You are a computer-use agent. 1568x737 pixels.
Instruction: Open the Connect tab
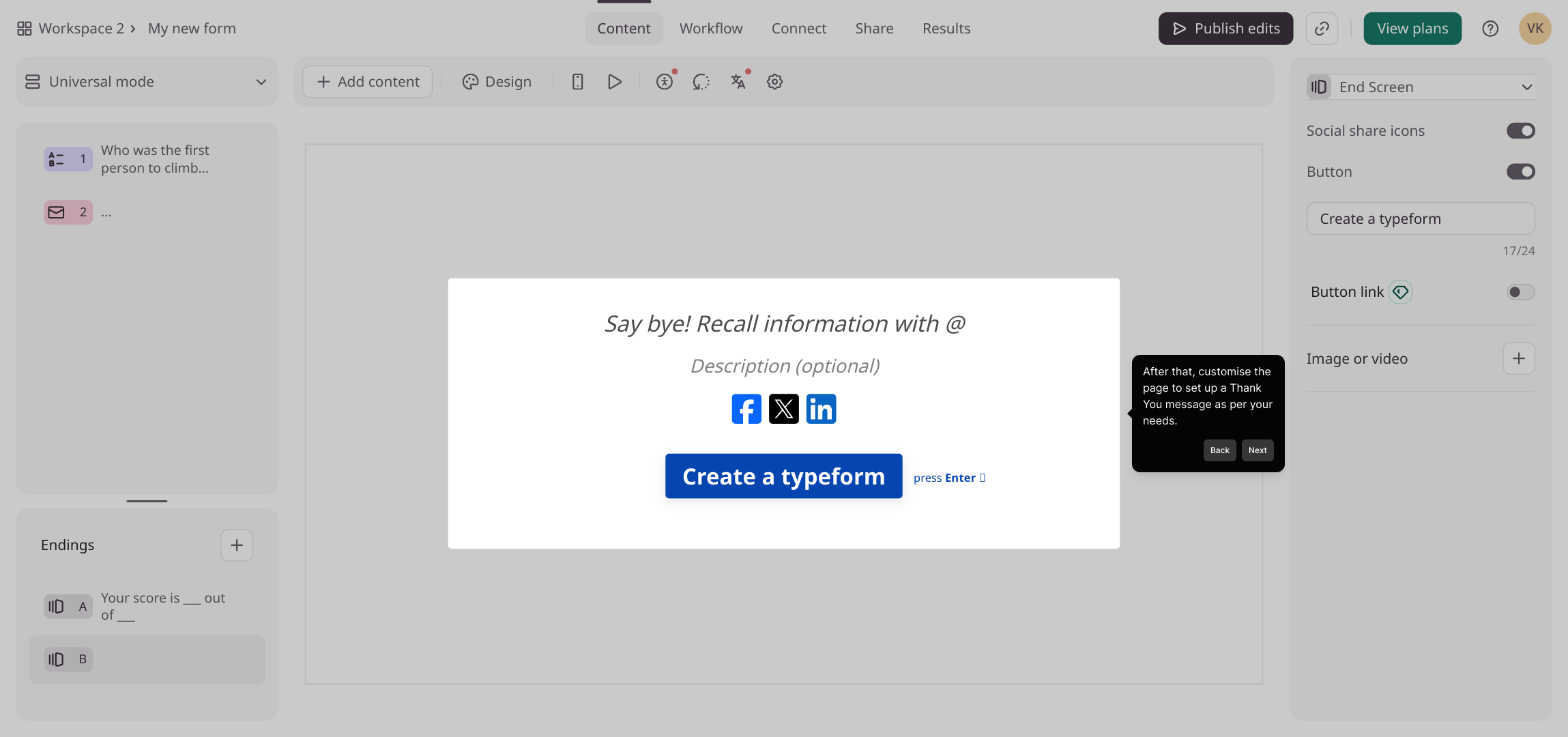(x=799, y=29)
